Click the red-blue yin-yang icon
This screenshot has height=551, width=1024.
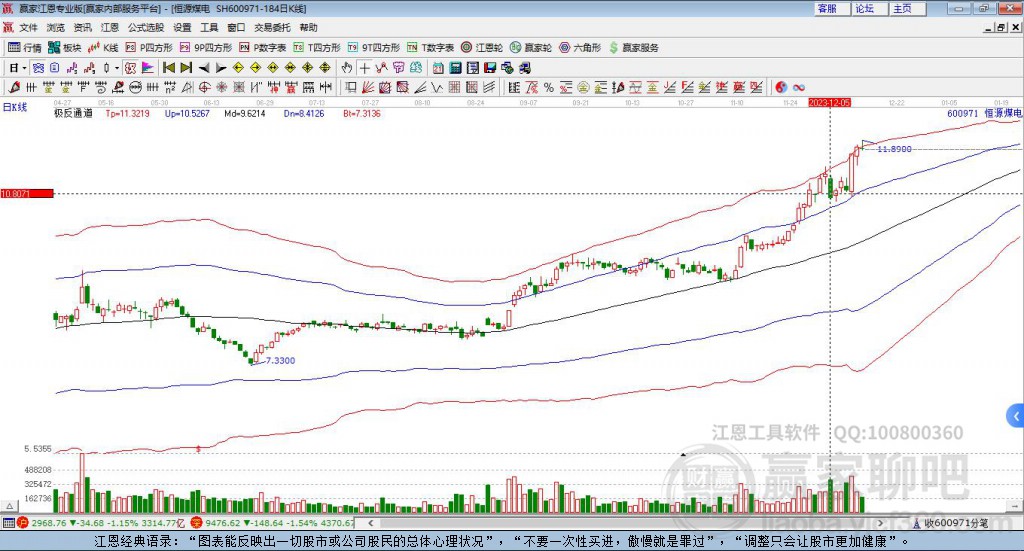coord(781,87)
